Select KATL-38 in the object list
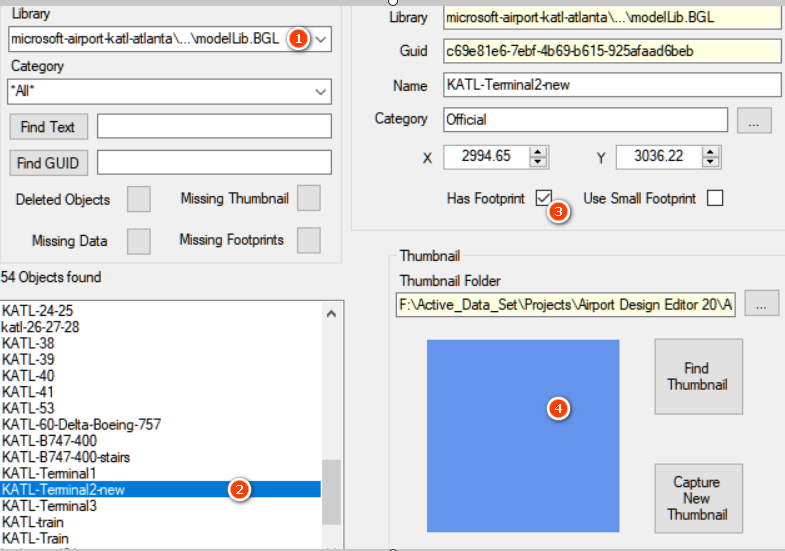The width and height of the screenshot is (785, 551). [x=161, y=343]
